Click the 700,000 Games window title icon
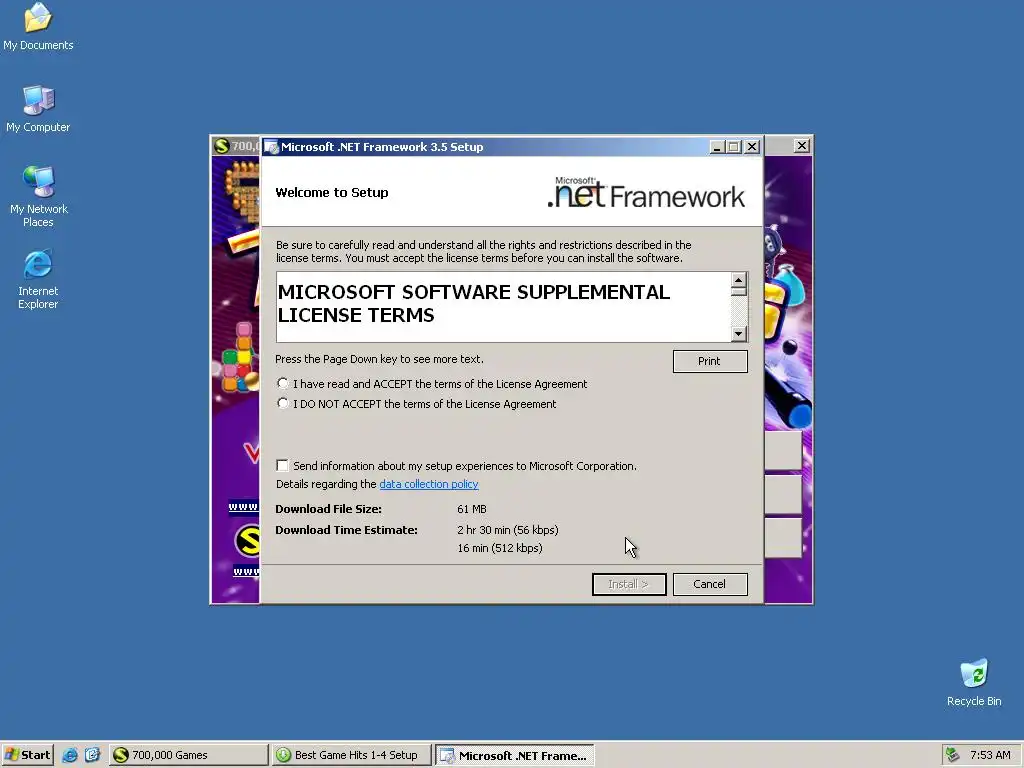Image resolution: width=1024 pixels, height=768 pixels. tap(222, 146)
